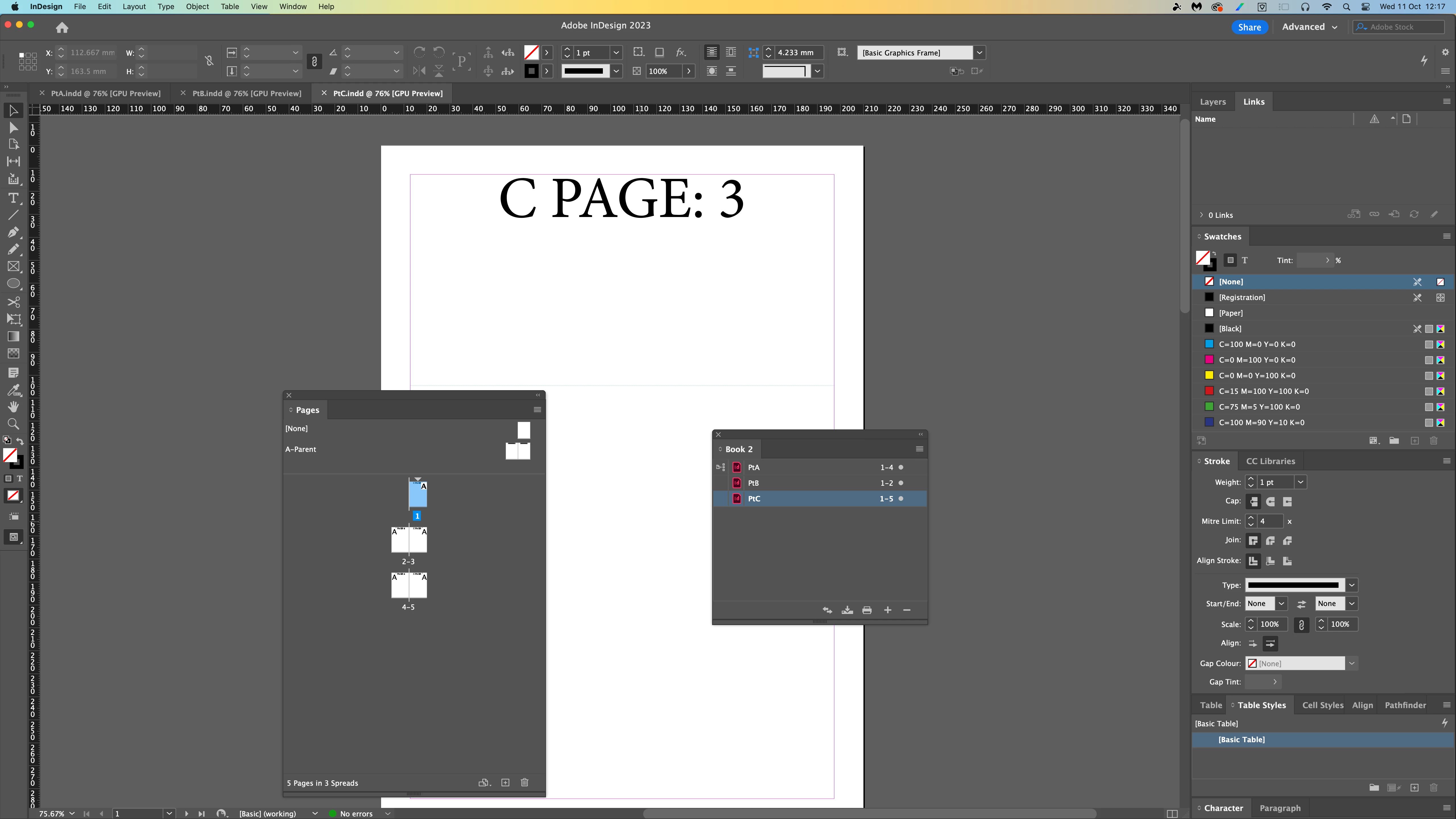Image resolution: width=1456 pixels, height=819 pixels.
Task: Open the Layout menu
Action: 134,6
